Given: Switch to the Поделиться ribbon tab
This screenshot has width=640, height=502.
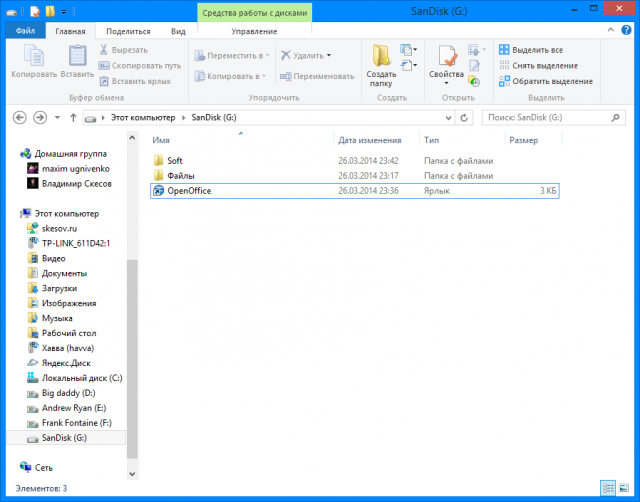Looking at the screenshot, I should (128, 31).
